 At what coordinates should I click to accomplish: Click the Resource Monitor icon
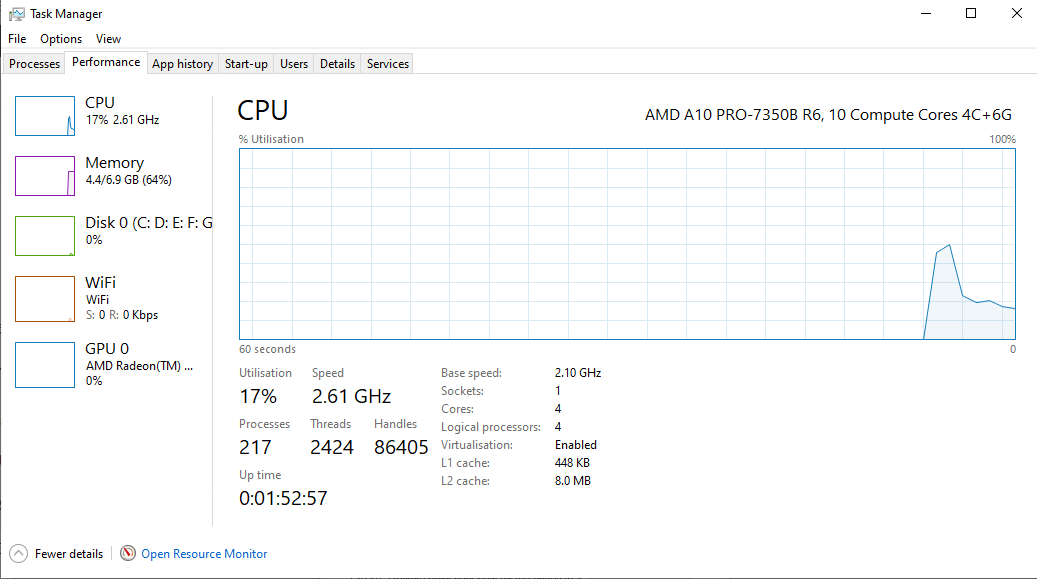127,553
